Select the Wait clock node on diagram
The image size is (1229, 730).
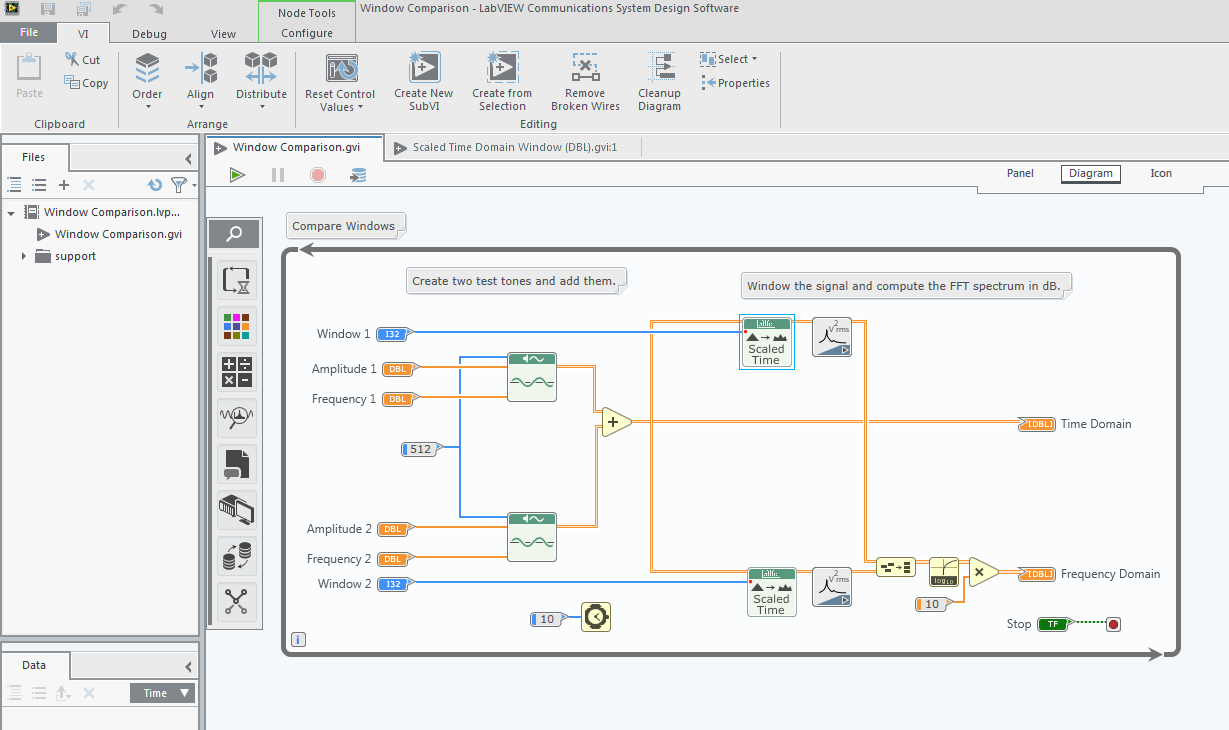596,618
